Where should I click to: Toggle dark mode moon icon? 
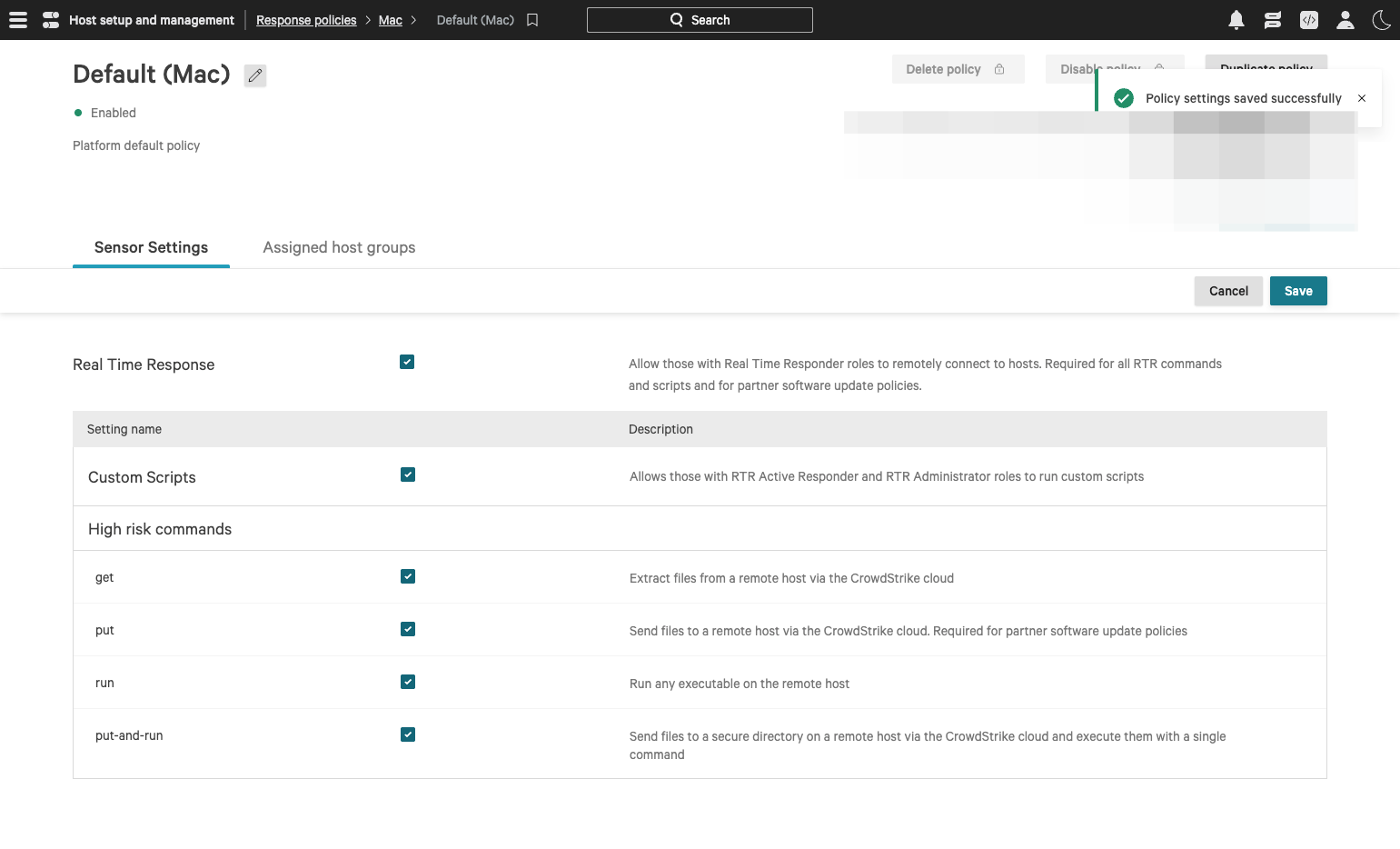(1381, 20)
